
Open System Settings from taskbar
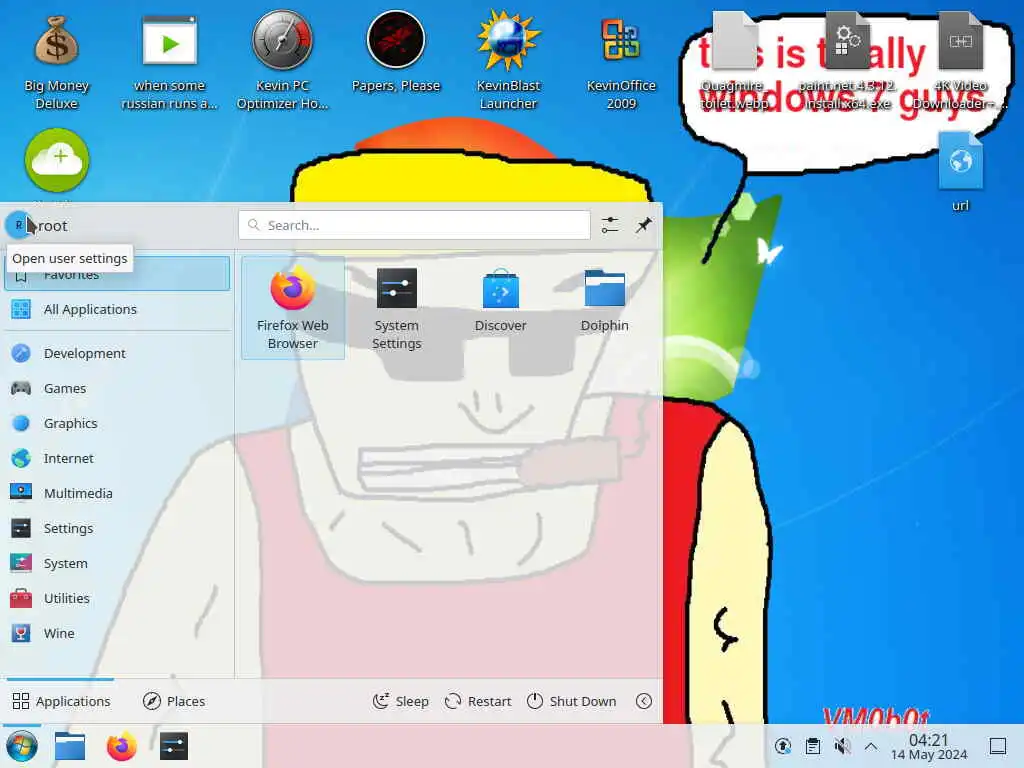click(x=174, y=746)
